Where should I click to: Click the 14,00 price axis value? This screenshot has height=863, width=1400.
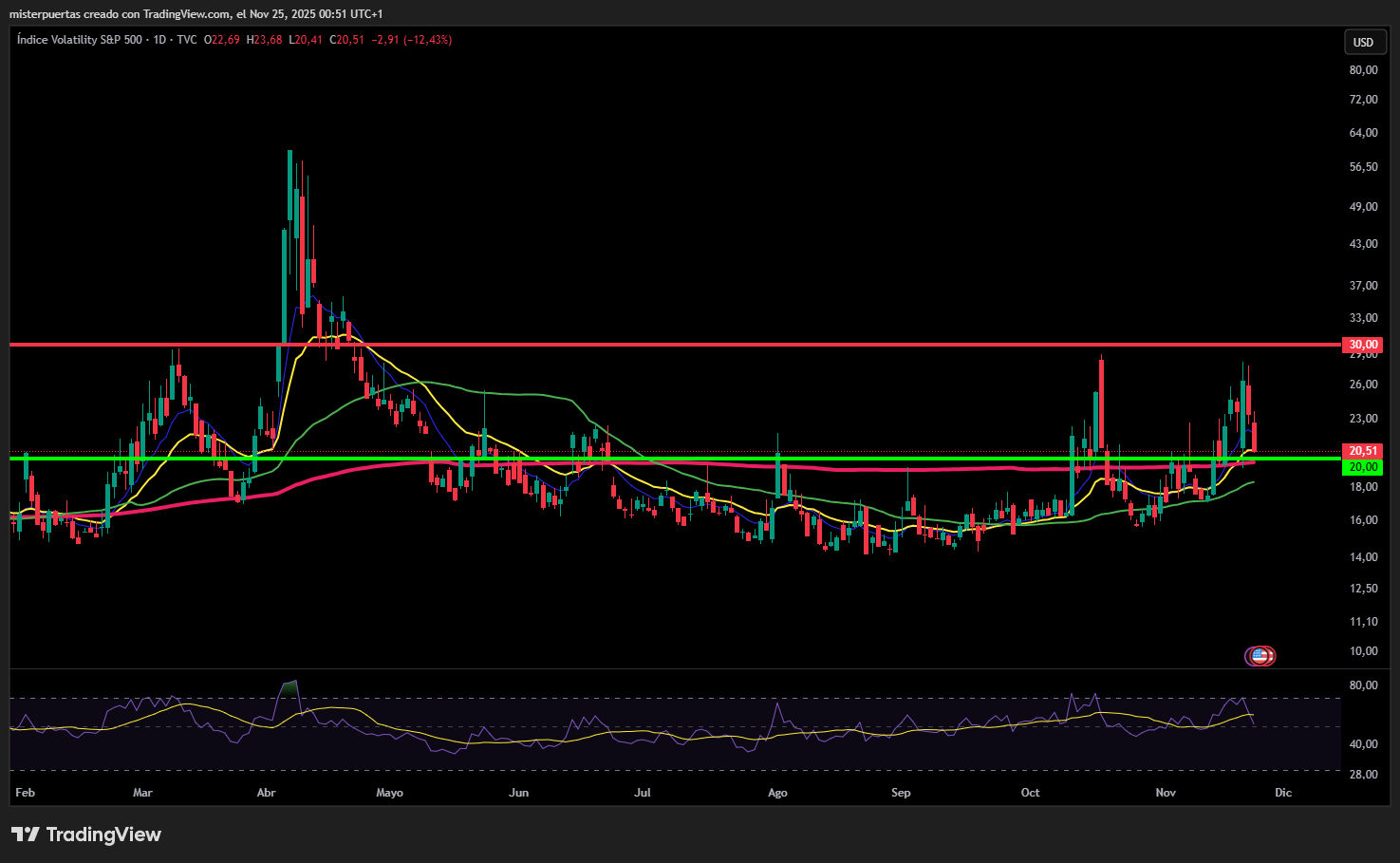click(1363, 557)
